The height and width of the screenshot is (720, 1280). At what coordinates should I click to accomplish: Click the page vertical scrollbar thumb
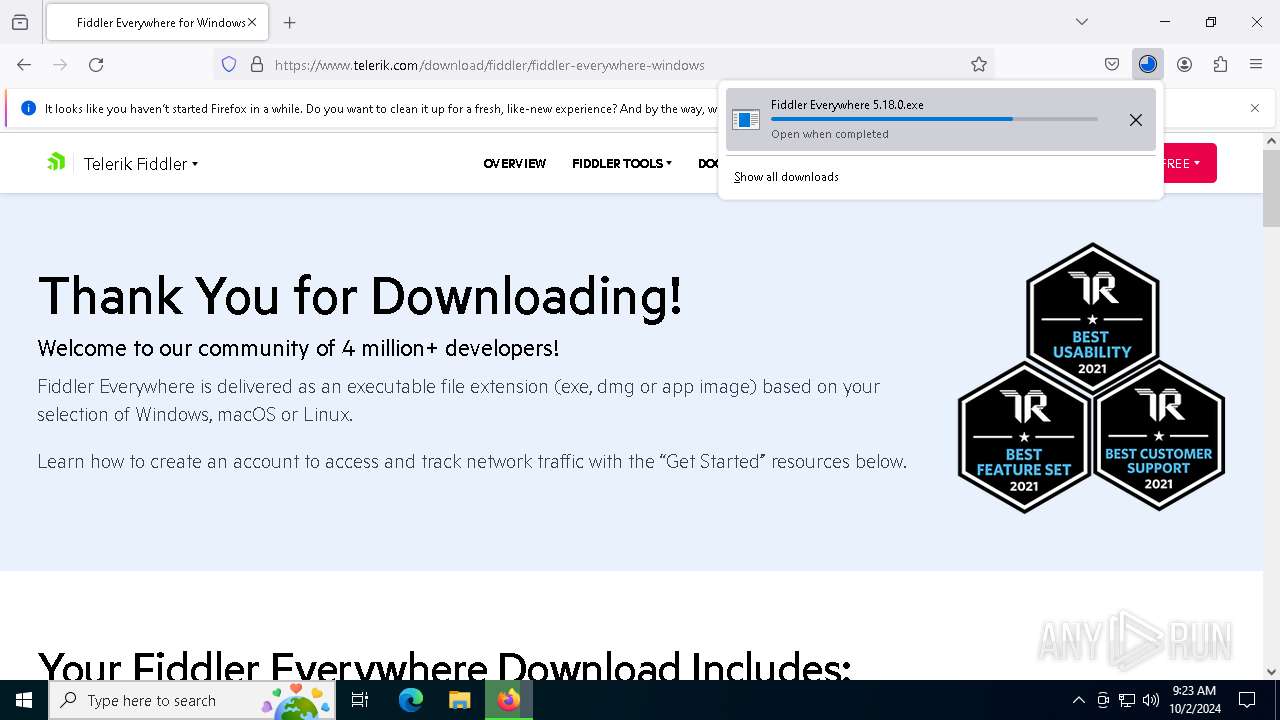[1271, 188]
